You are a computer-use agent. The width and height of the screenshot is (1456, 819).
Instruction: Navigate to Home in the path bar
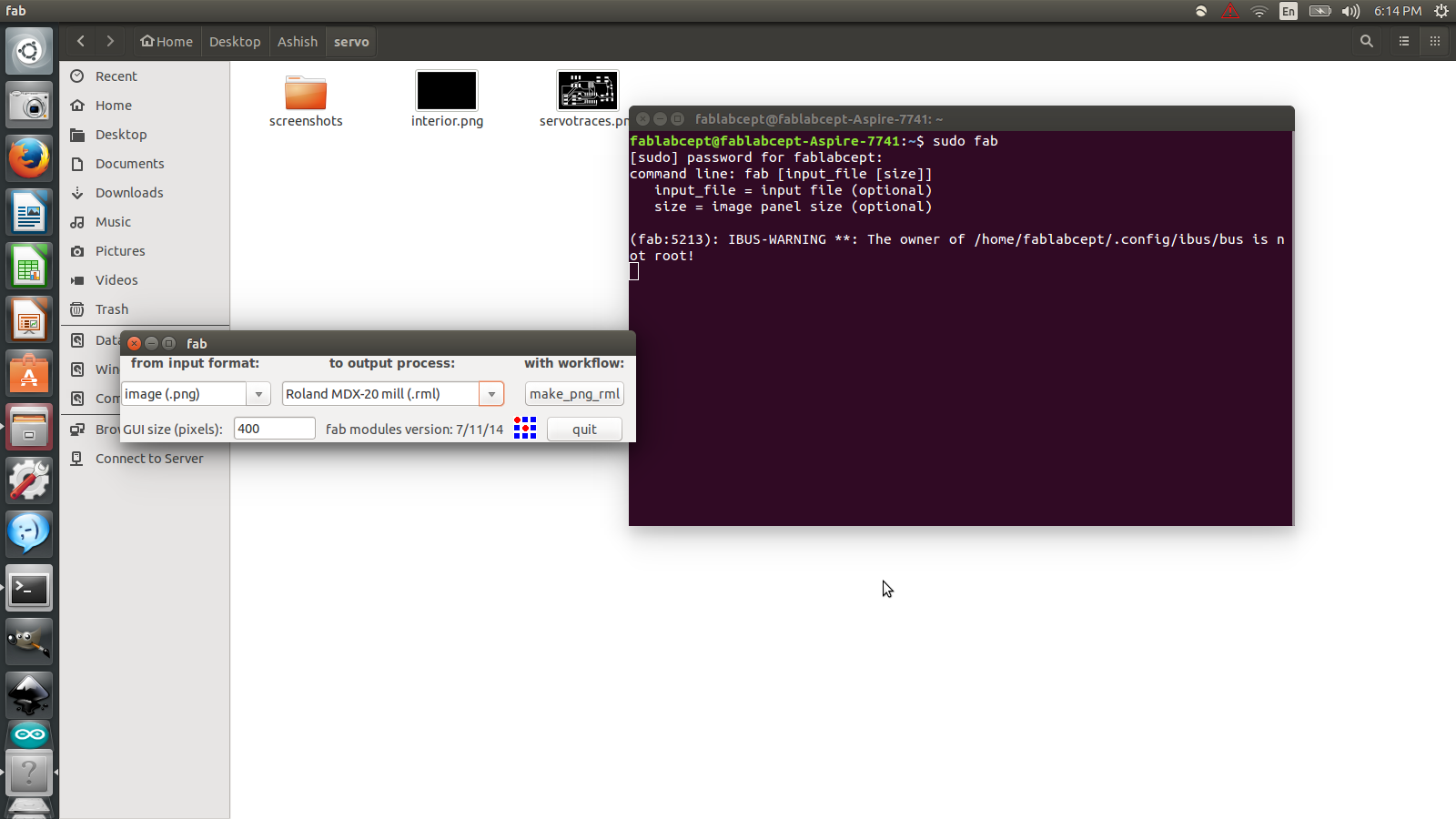pos(167,41)
